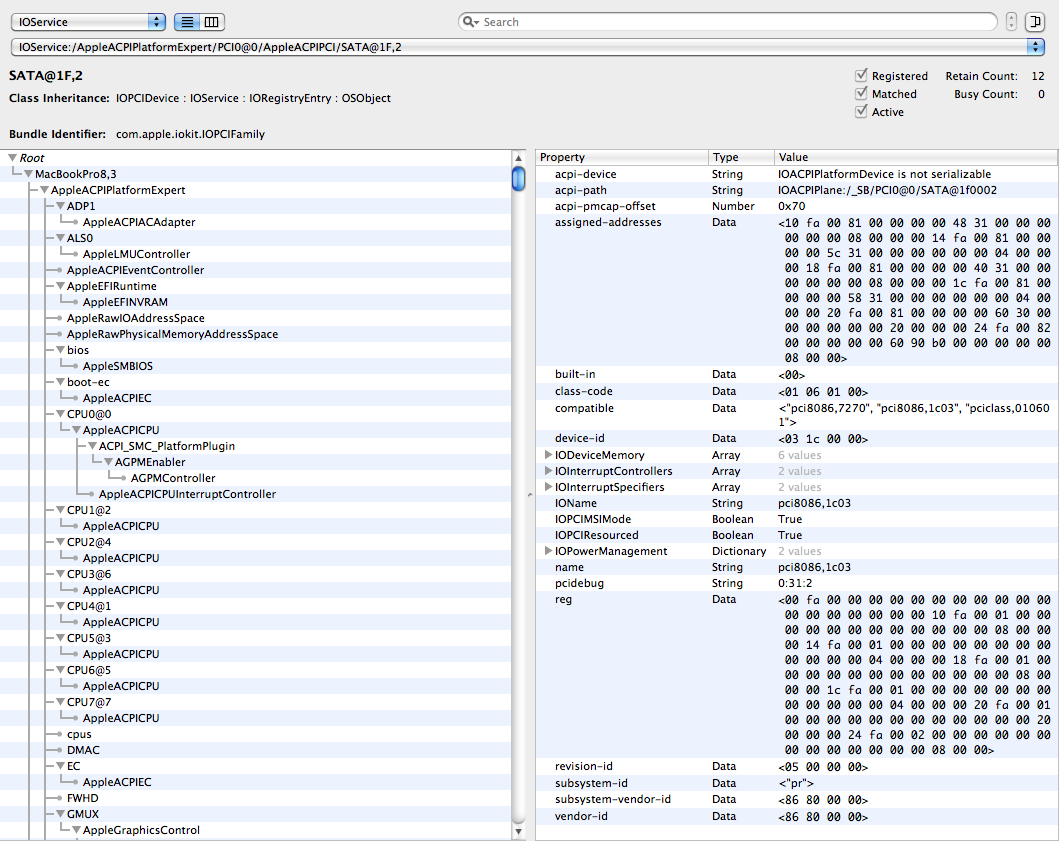Select the IOPCIMSIMode property row
Screen dimensions: 1059x841
tap(797, 519)
